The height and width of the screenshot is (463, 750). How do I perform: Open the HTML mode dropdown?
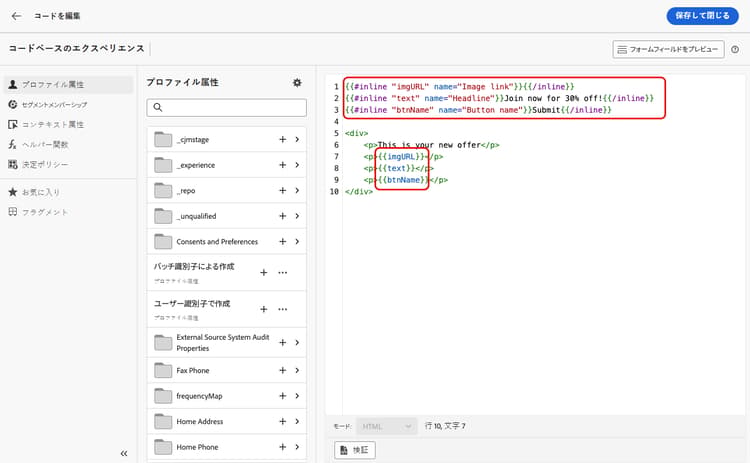point(386,426)
